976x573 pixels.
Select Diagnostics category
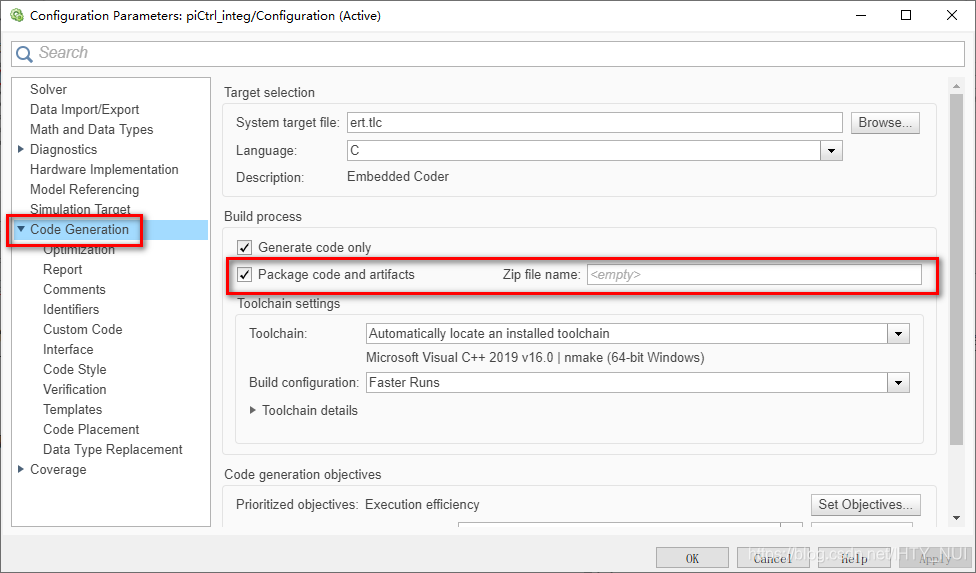tap(63, 149)
